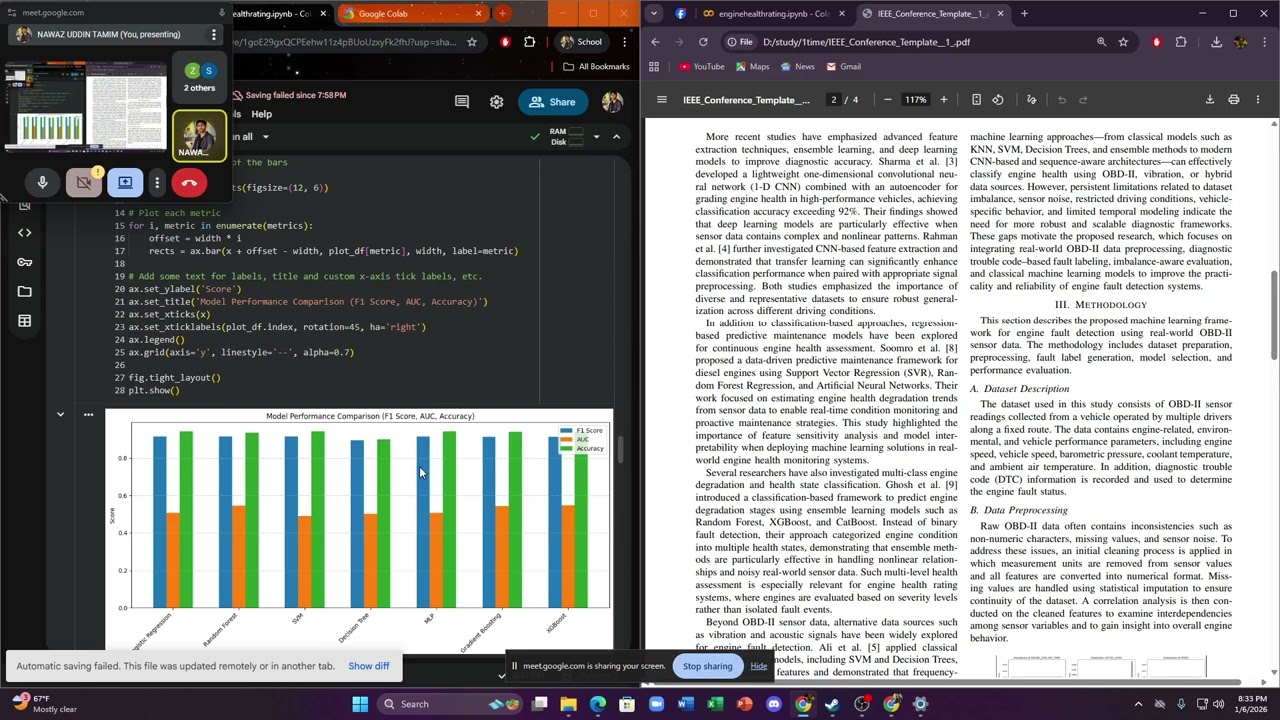Open Colab user account avatar

tap(612, 102)
